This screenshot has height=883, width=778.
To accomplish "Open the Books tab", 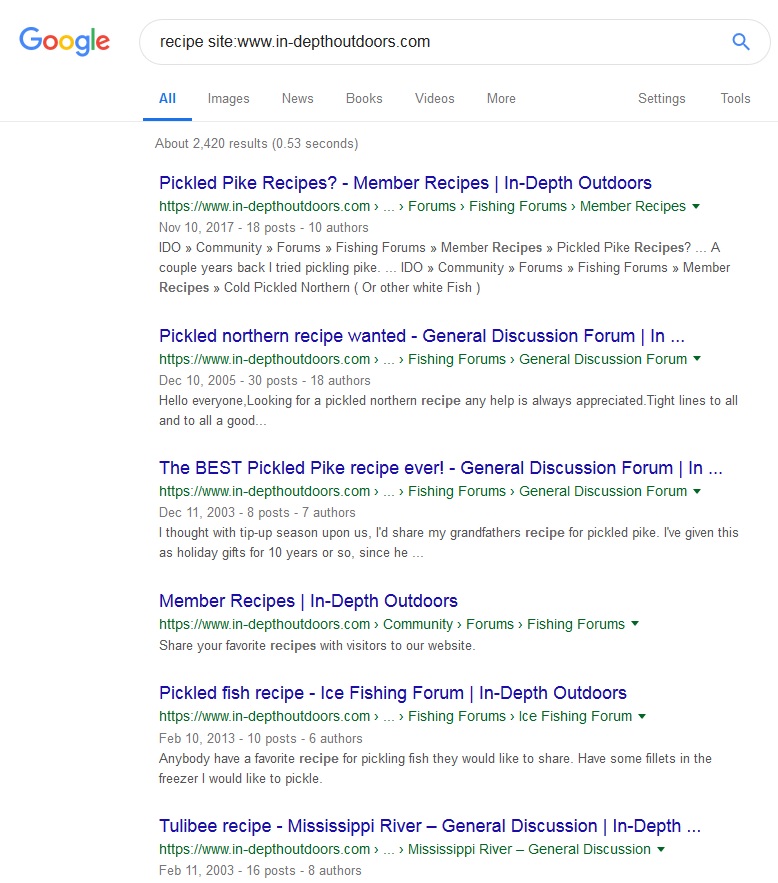I will [364, 99].
